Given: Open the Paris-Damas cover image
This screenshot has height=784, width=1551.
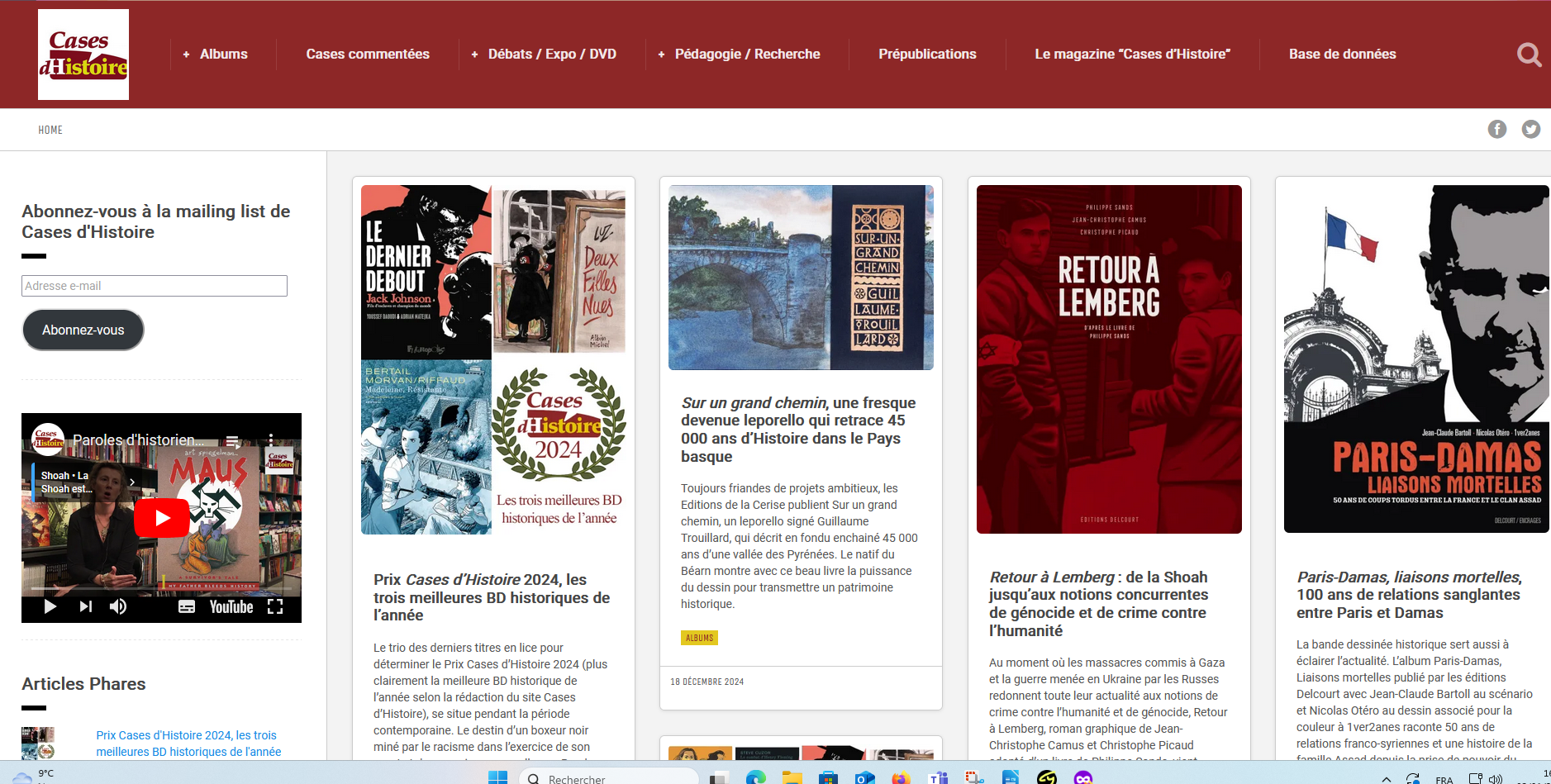Looking at the screenshot, I should click(1416, 359).
